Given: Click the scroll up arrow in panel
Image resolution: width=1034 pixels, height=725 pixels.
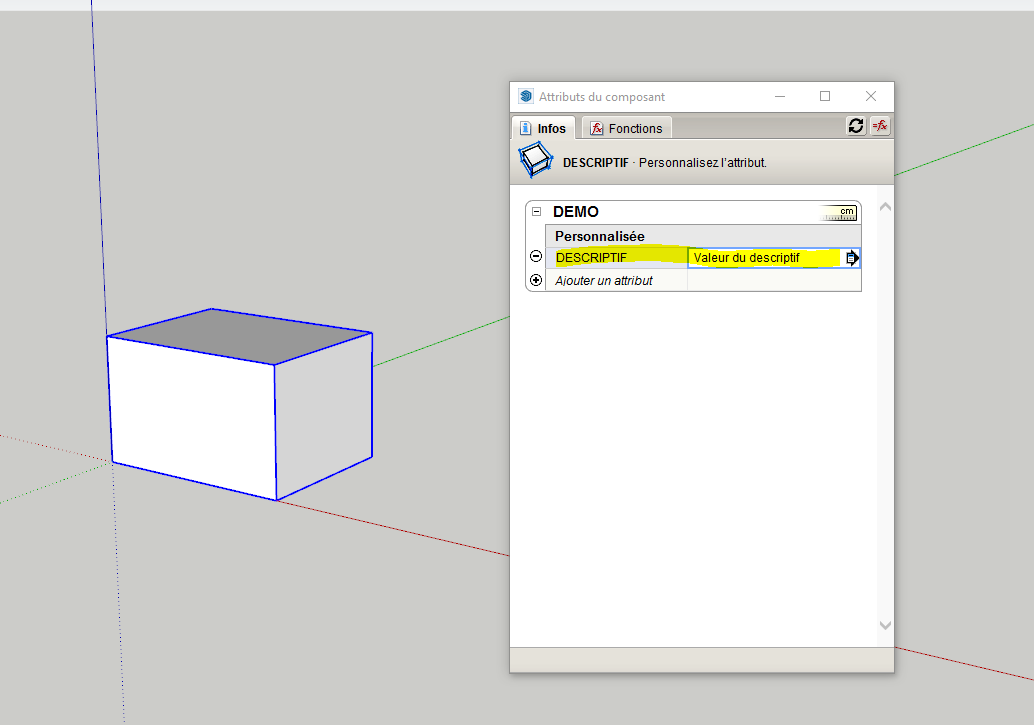Looking at the screenshot, I should 886,206.
